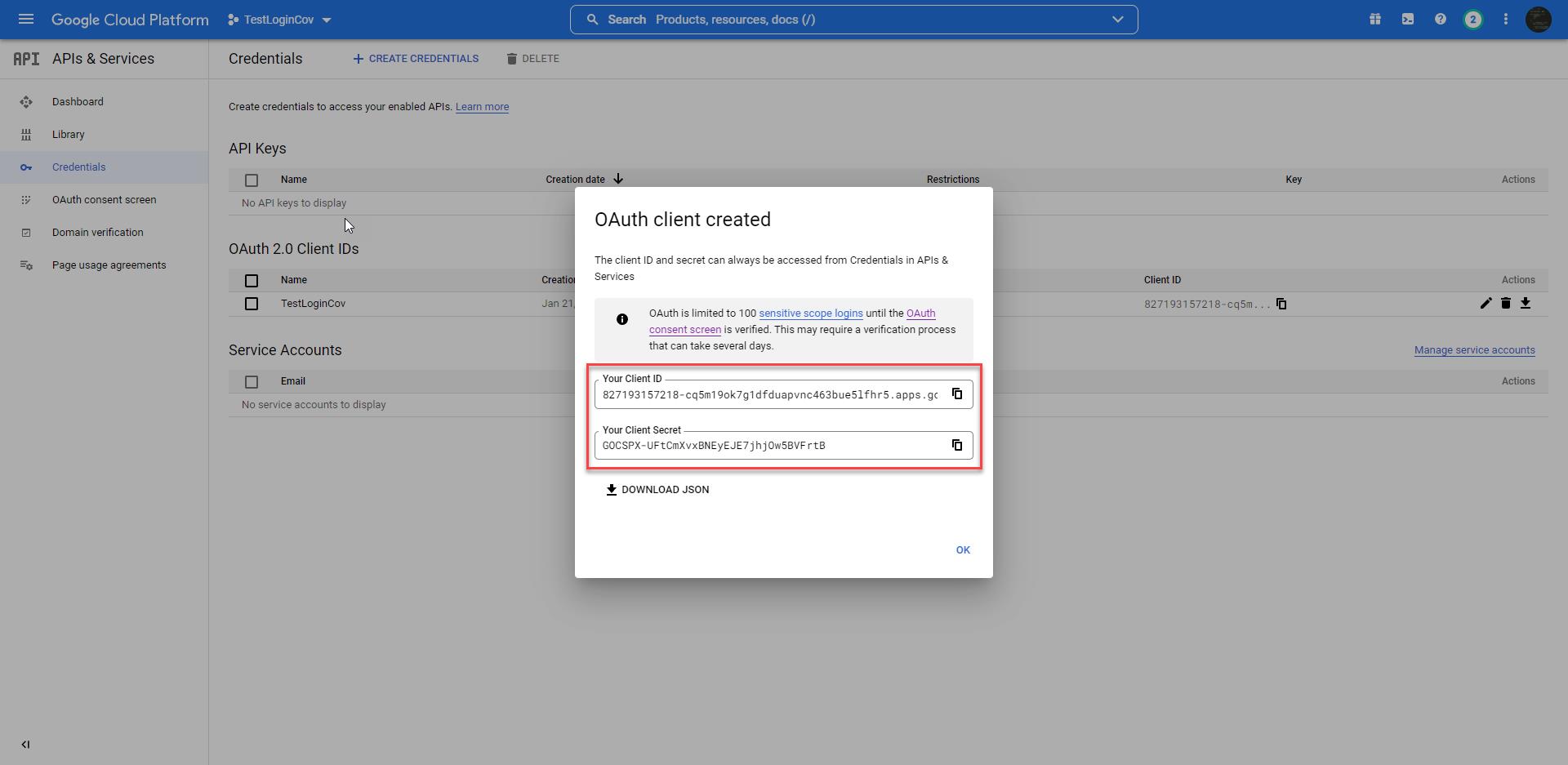1568x765 pixels.
Task: Click the Client ID column header
Action: (1162, 280)
